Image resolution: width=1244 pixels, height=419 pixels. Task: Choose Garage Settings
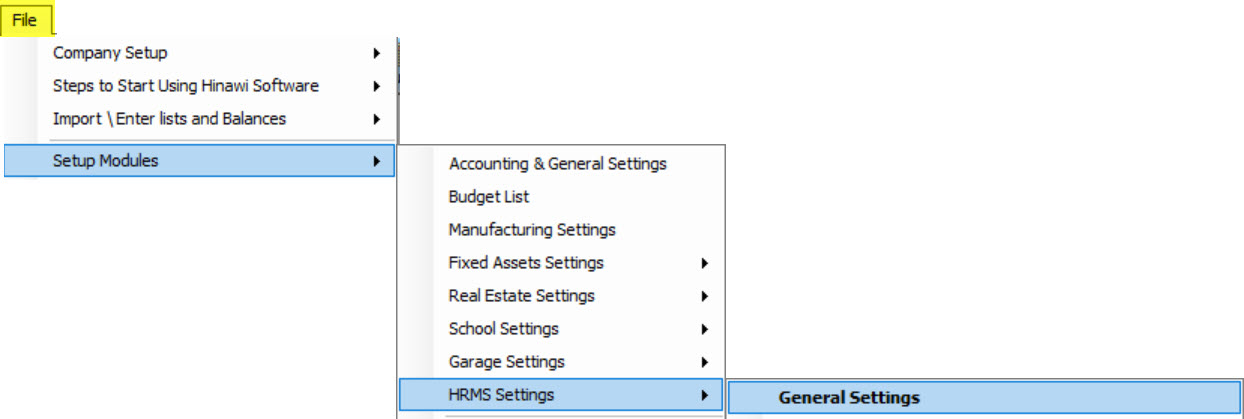(x=506, y=362)
